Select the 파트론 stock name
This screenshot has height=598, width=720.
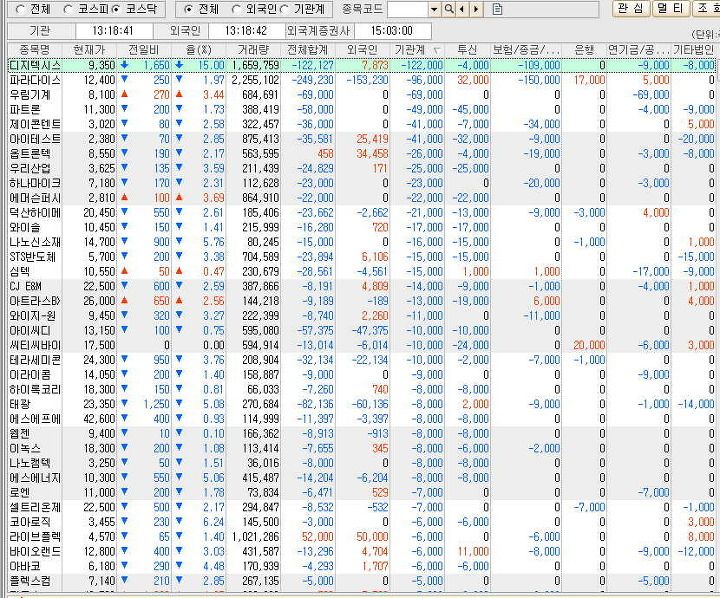coord(25,110)
